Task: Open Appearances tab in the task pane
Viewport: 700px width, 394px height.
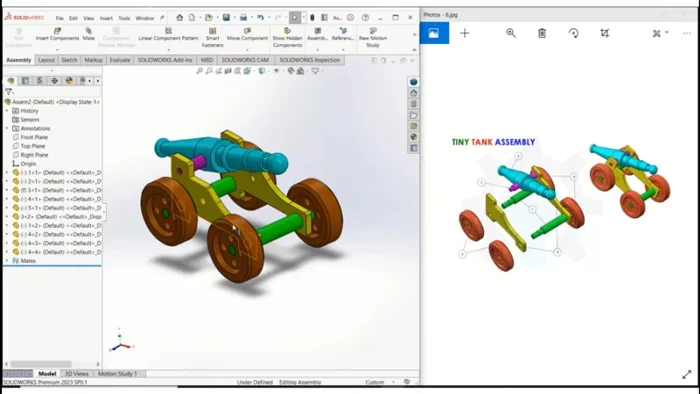Action: pos(413,137)
